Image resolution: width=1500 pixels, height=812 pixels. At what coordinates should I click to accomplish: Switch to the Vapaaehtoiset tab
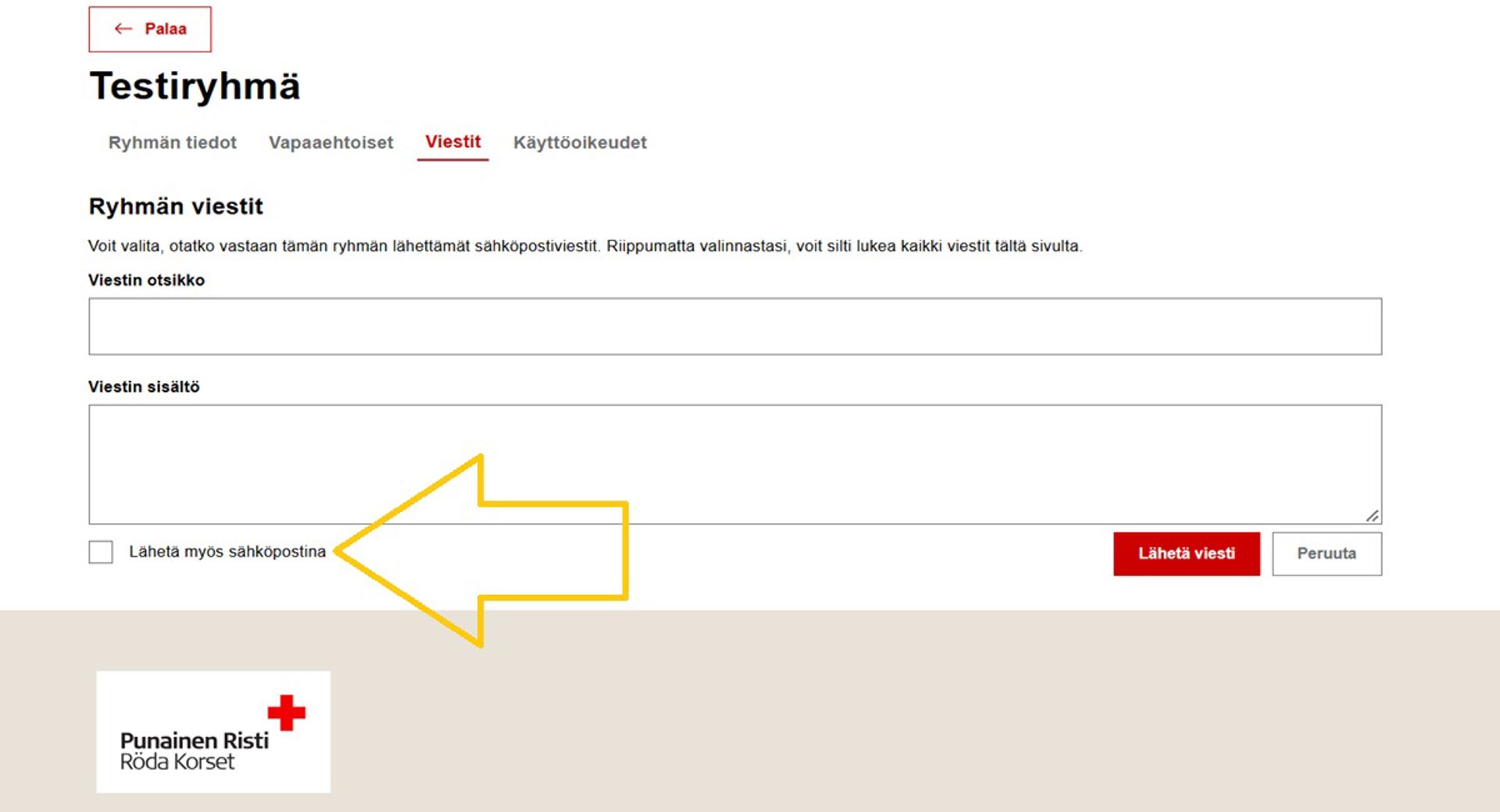click(x=330, y=143)
